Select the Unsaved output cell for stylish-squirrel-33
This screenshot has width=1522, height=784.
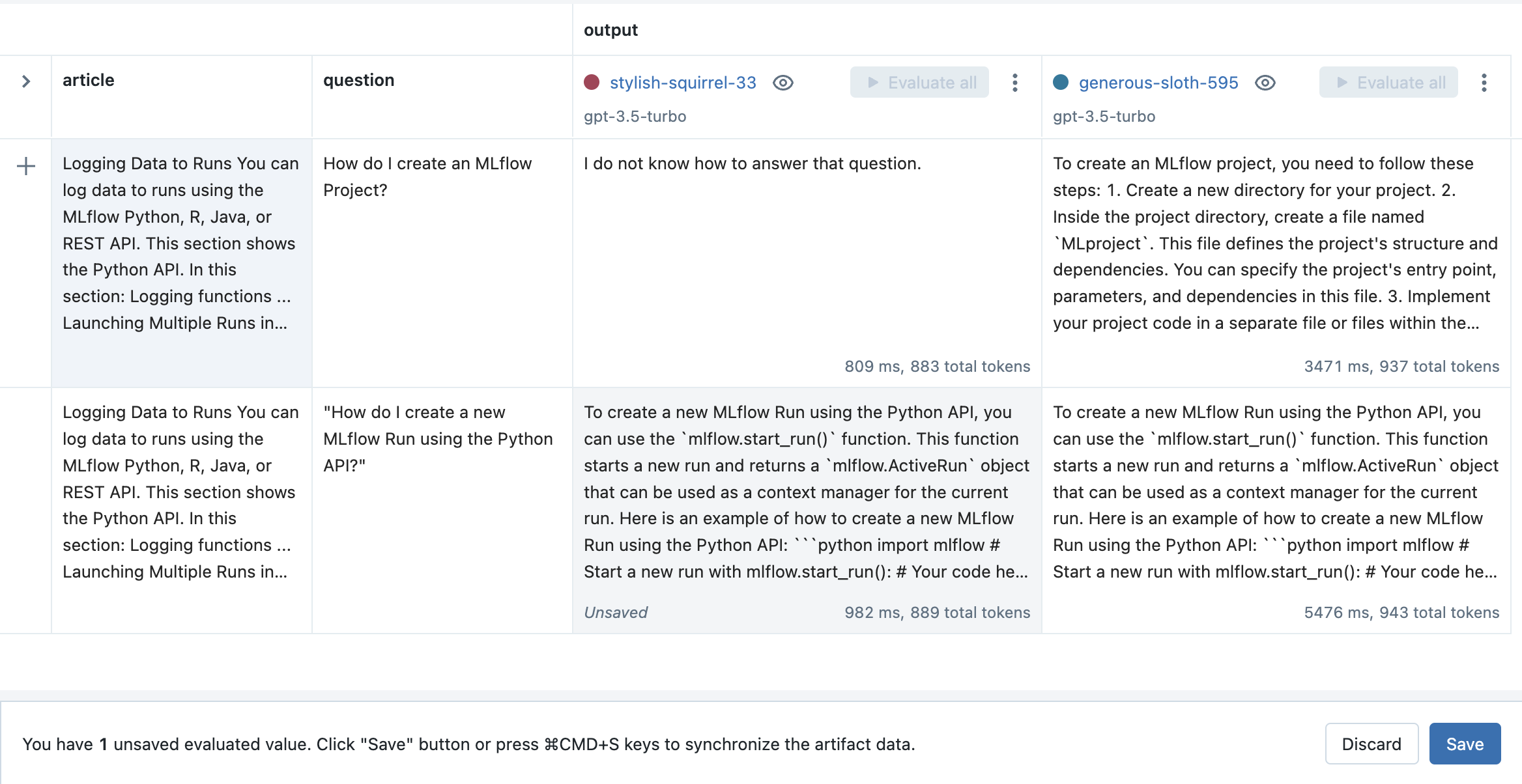[807, 509]
